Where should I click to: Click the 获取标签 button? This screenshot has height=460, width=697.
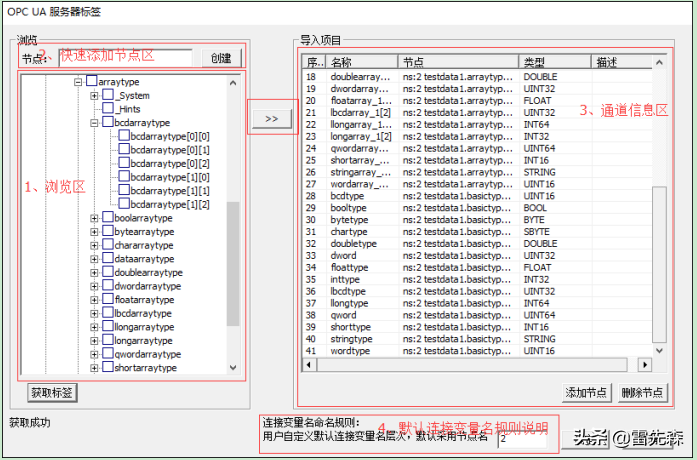point(50,393)
